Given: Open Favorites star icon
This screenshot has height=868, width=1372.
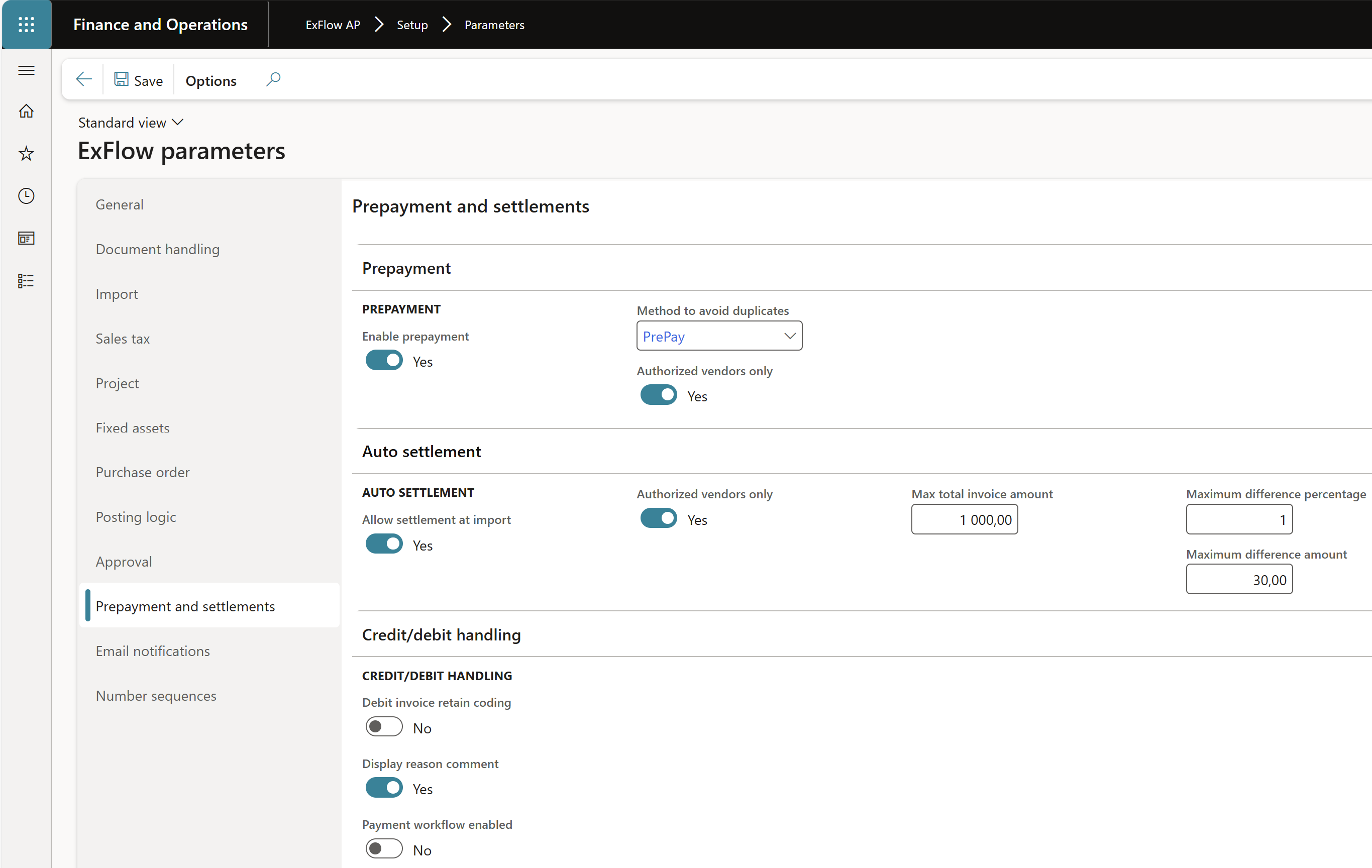Looking at the screenshot, I should pyautogui.click(x=26, y=153).
